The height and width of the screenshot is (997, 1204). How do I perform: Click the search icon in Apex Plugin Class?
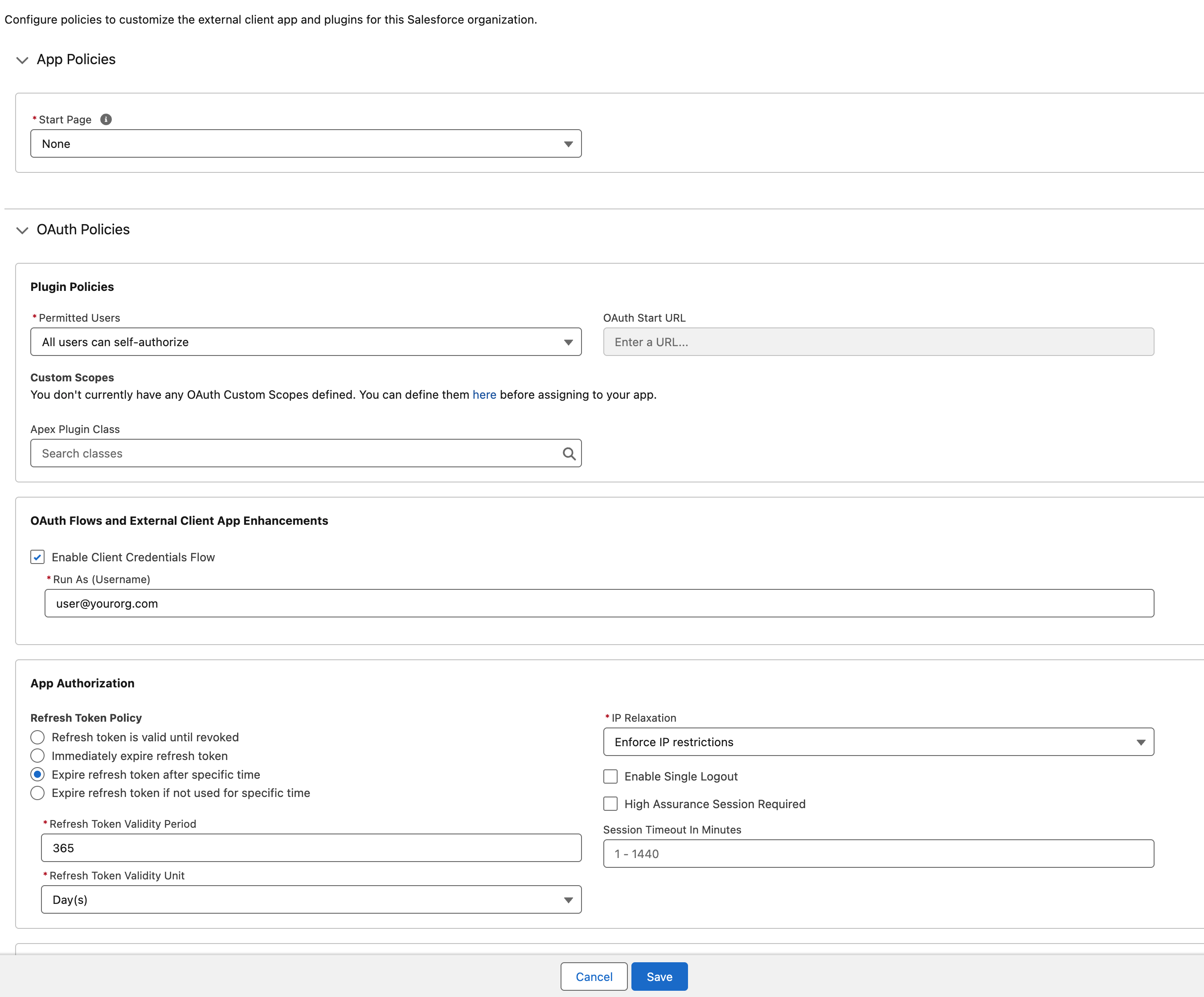pos(568,454)
